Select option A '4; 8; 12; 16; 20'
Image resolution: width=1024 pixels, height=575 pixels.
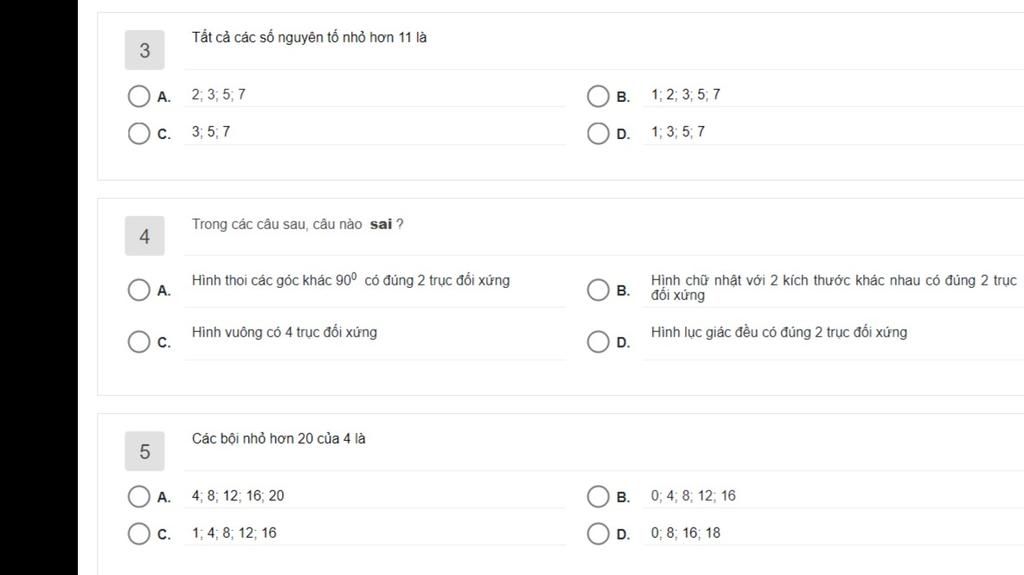tap(139, 497)
